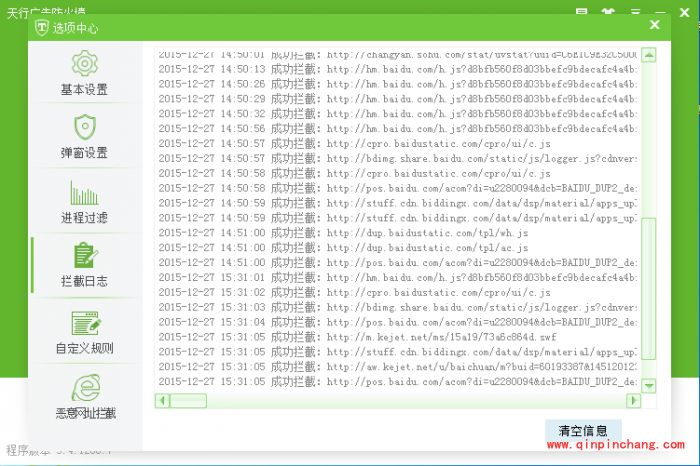Click the shield logo beside 选项中心
Screen dimensions: 700x466
click(42, 28)
